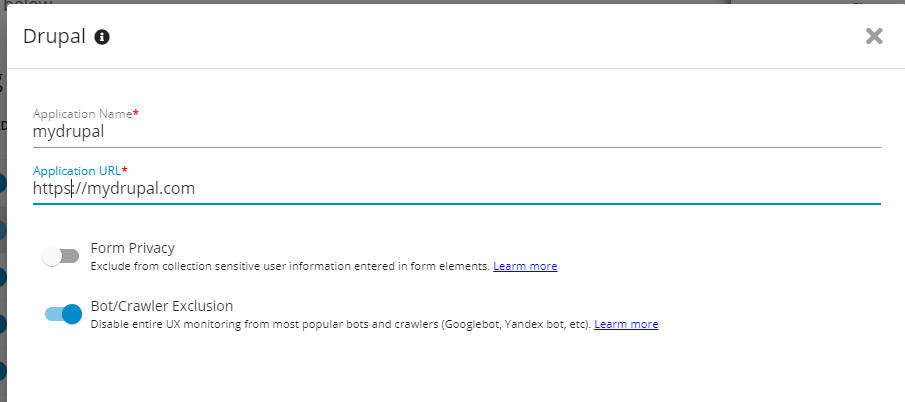The image size is (905, 402).
Task: Open Learn more link for Form Privacy
Action: tap(525, 266)
